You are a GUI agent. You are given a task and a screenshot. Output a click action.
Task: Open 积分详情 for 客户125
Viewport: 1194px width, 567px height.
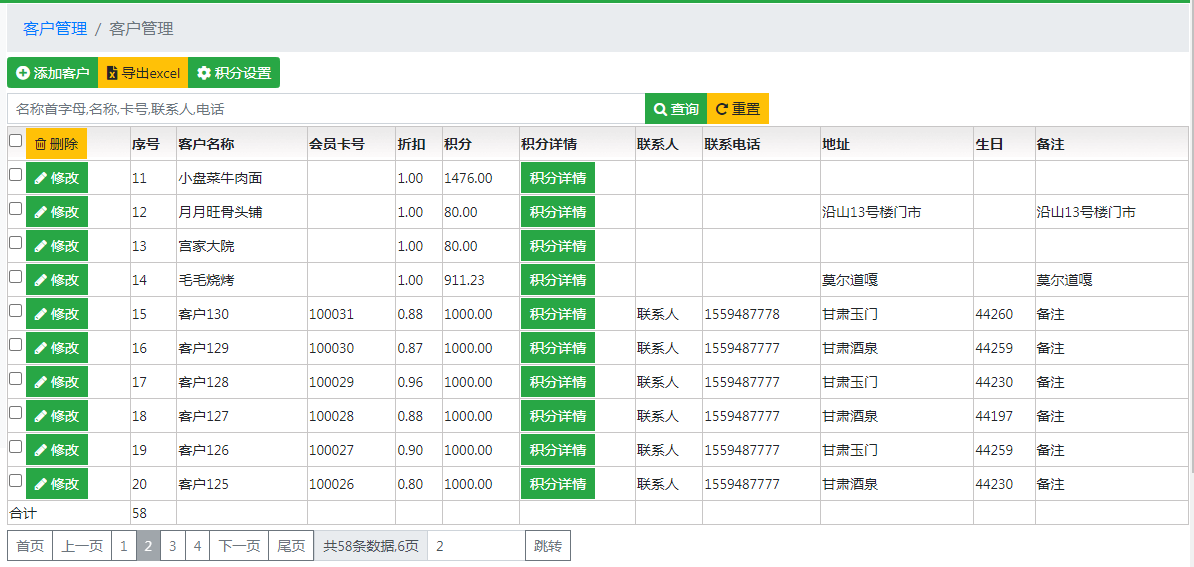[557, 484]
